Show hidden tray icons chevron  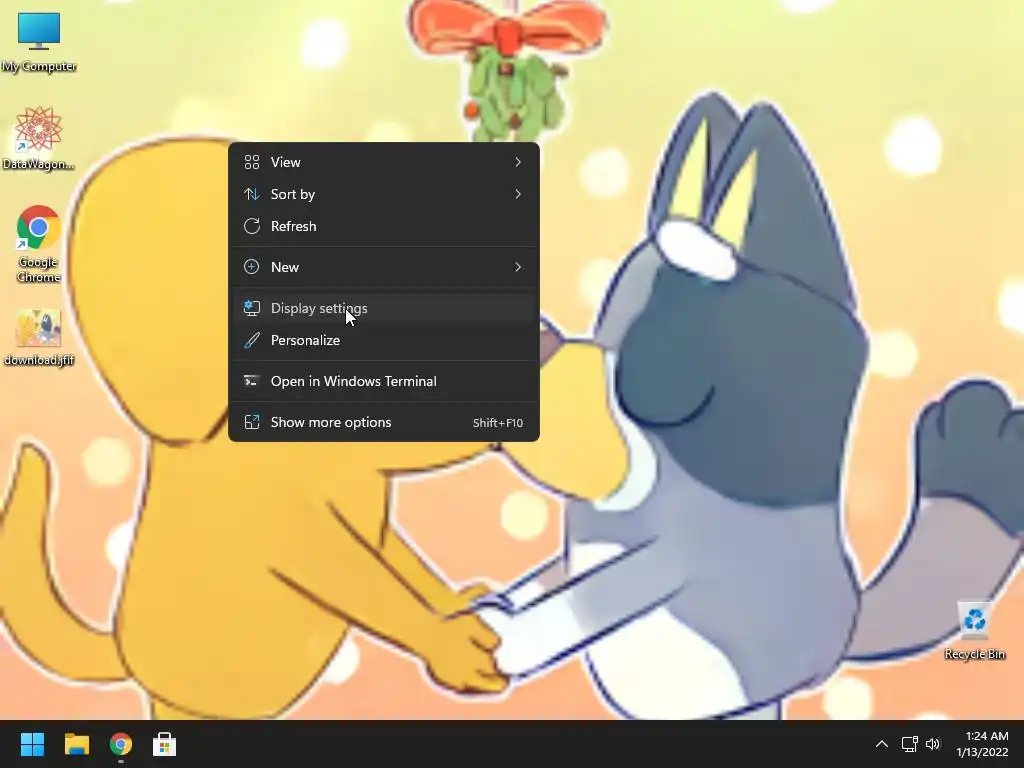(x=882, y=744)
